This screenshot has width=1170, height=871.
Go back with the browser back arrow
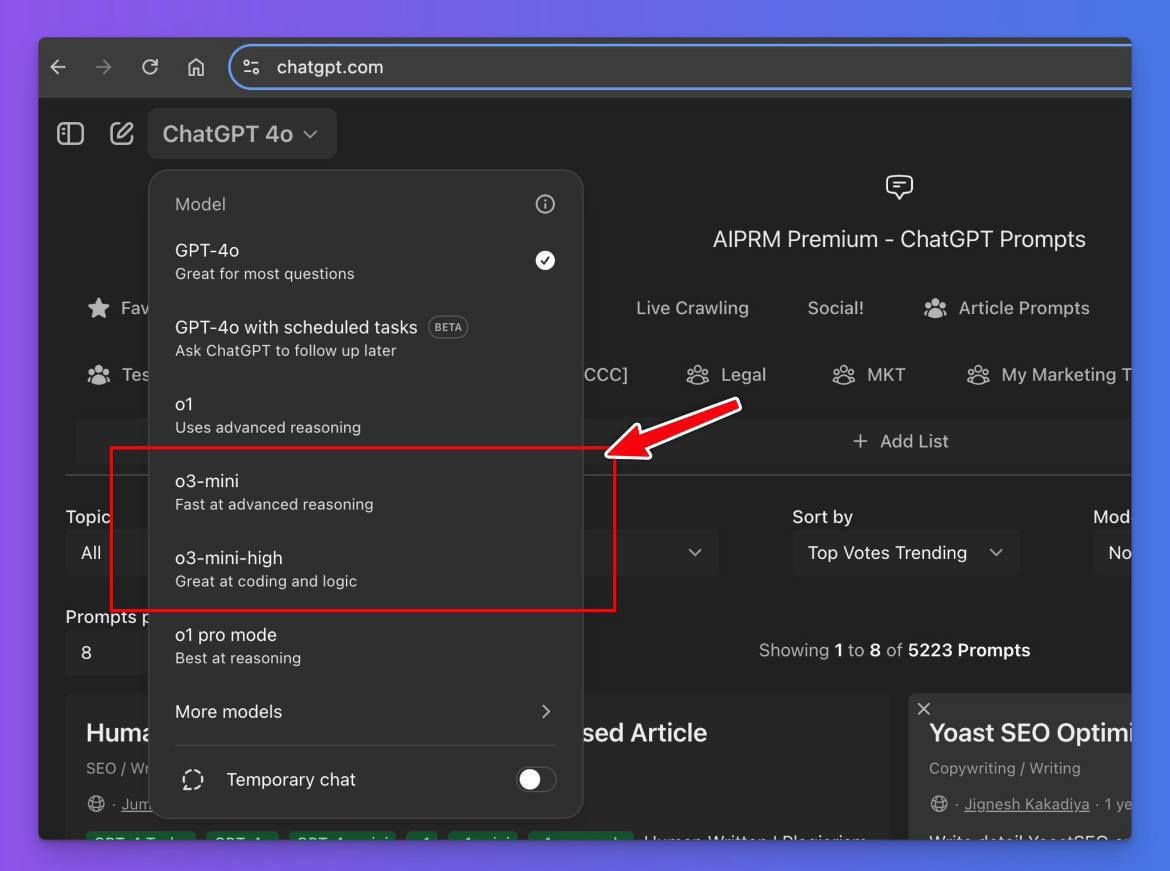pyautogui.click(x=58, y=67)
